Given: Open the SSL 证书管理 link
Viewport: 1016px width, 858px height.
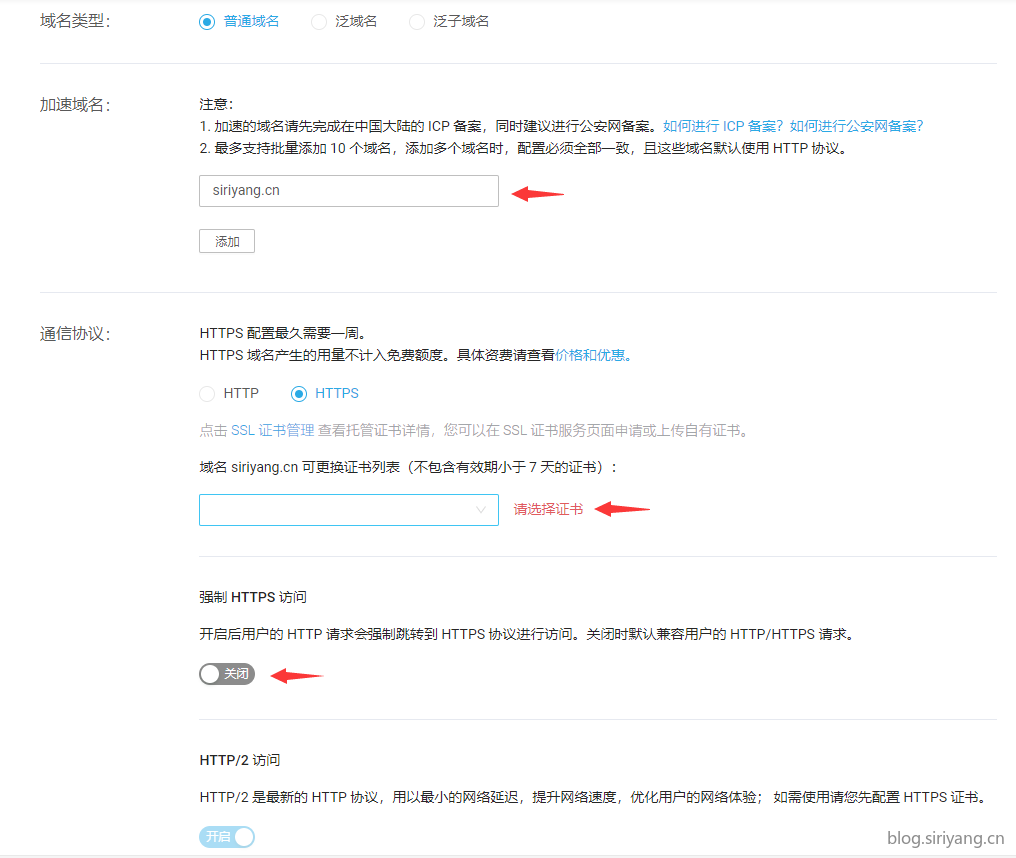Looking at the screenshot, I should tap(272, 431).
